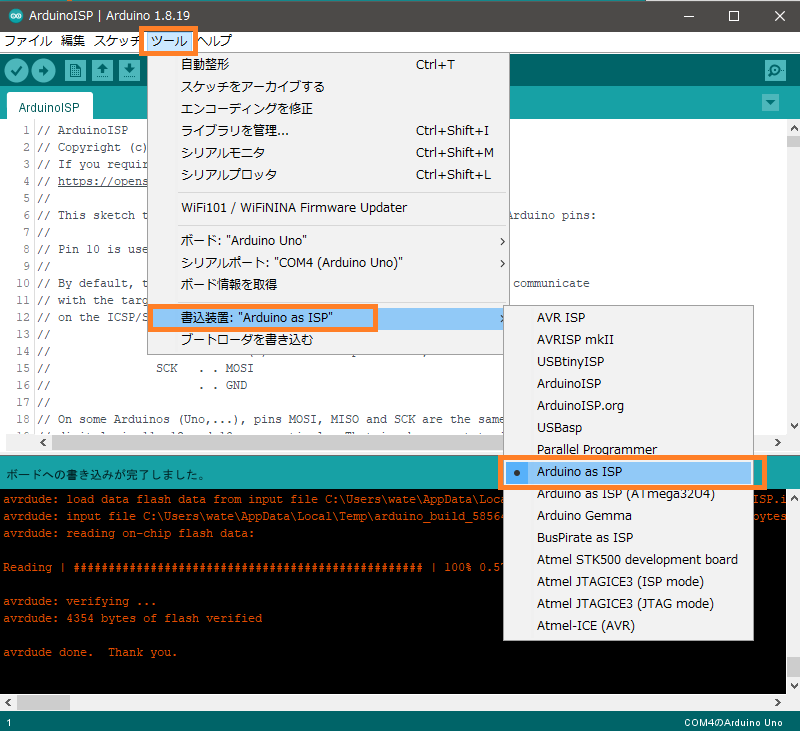
Task: Select Atmel JTAGICE3 (JTAG mode)
Action: pos(628,603)
